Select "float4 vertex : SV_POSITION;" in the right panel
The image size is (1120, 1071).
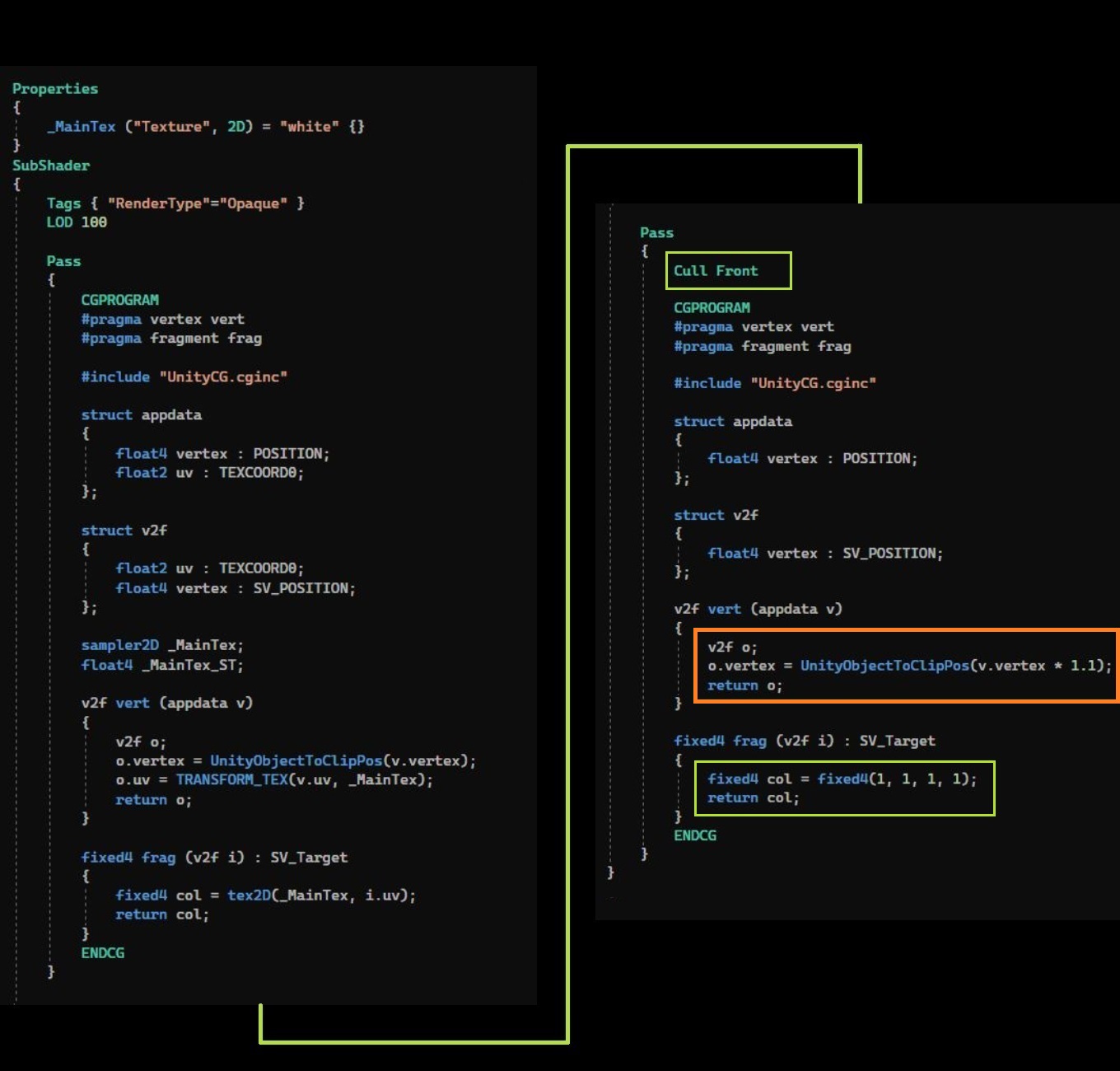point(825,553)
